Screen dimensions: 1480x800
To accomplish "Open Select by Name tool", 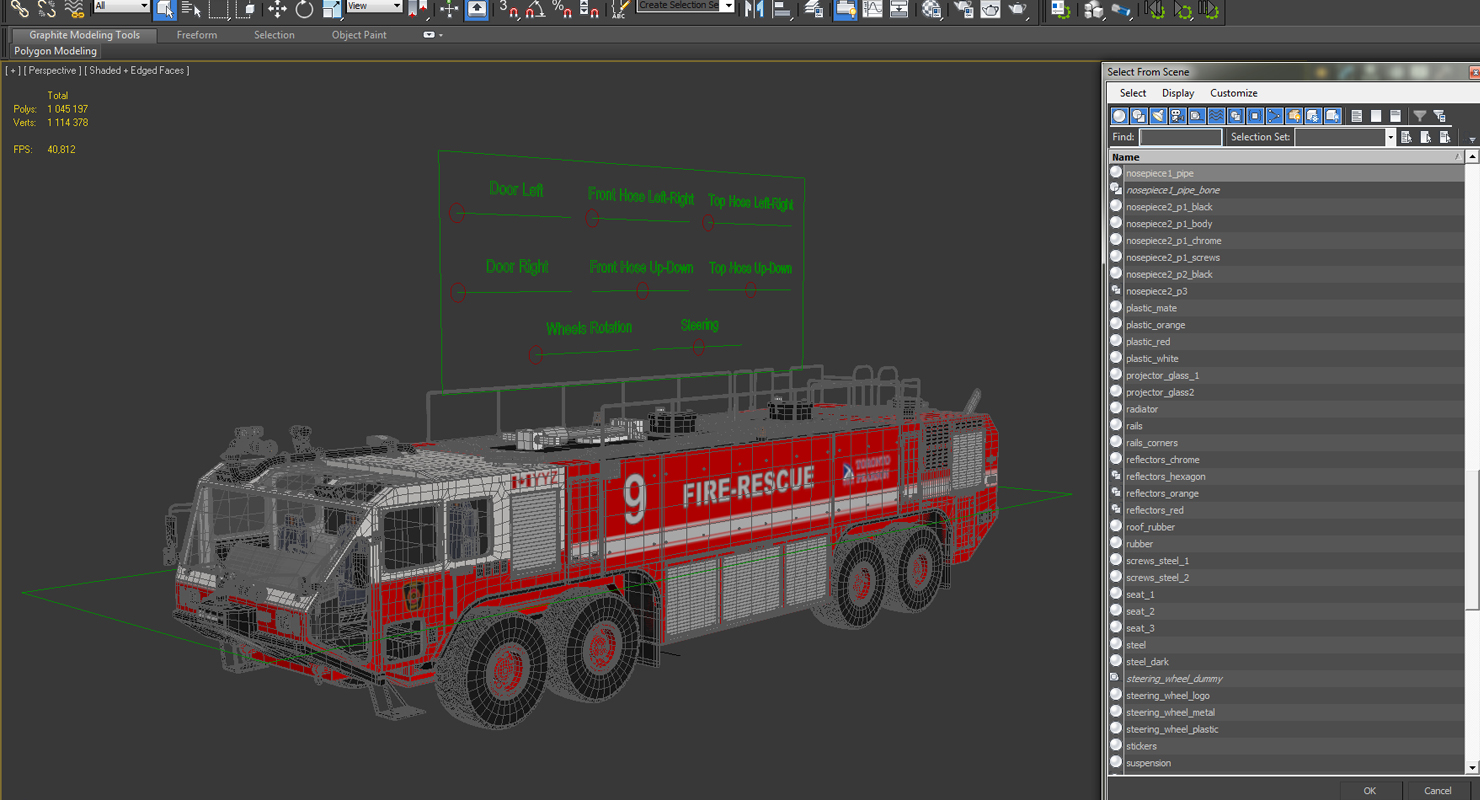I will [191, 9].
